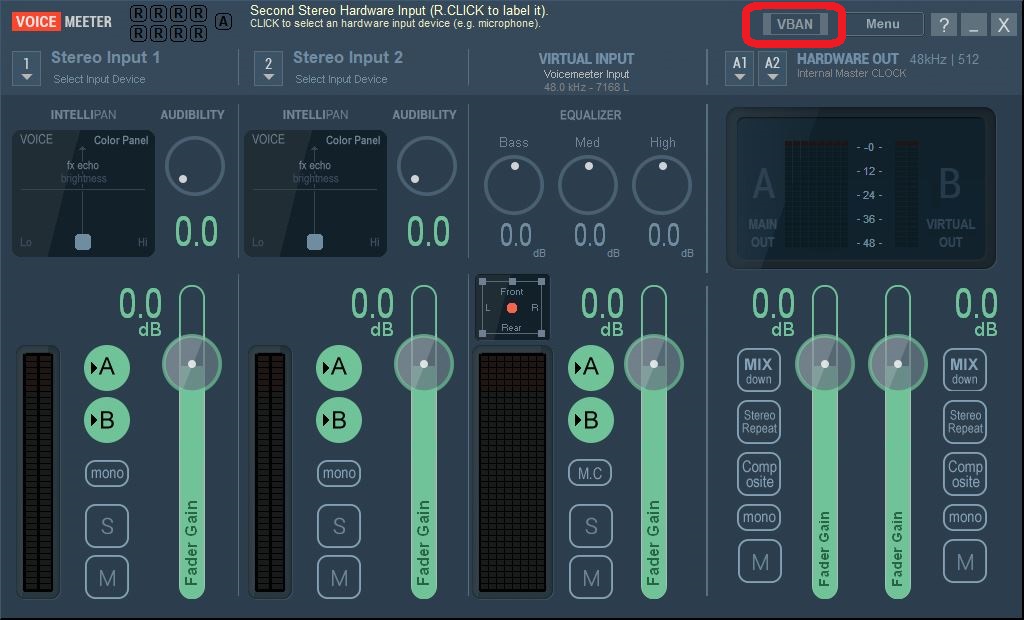Toggle Stereo Input 1 routing to bus A
Image resolution: width=1024 pixels, height=620 pixels.
click(x=106, y=368)
